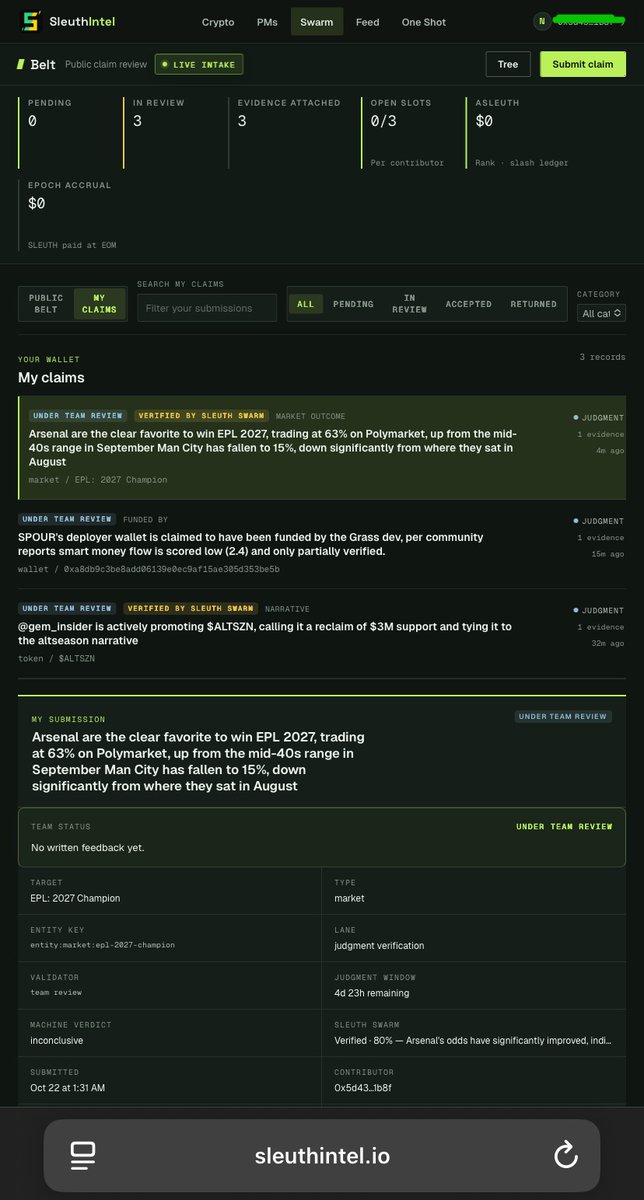The height and width of the screenshot is (1200, 644).
Task: Open the Crypto nav tab
Action: coord(218,22)
